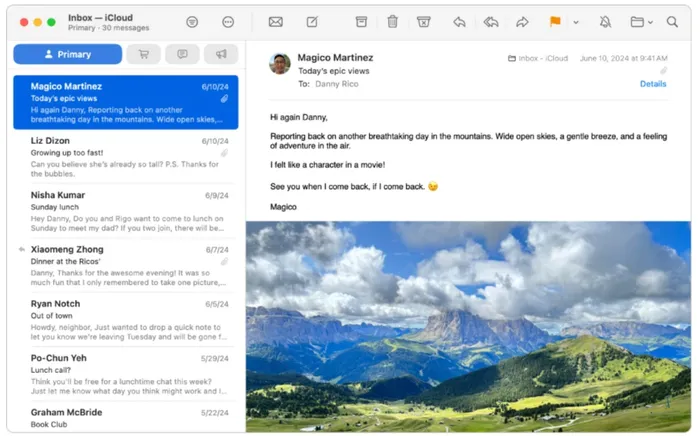
Task: Click Magico Martinez's avatar photo
Action: (x=280, y=64)
